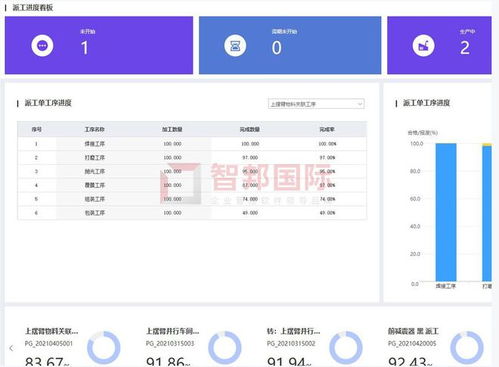The height and width of the screenshot is (367, 499).
Task: Click completed quantity 74.000 in row 5
Action: click(250, 199)
